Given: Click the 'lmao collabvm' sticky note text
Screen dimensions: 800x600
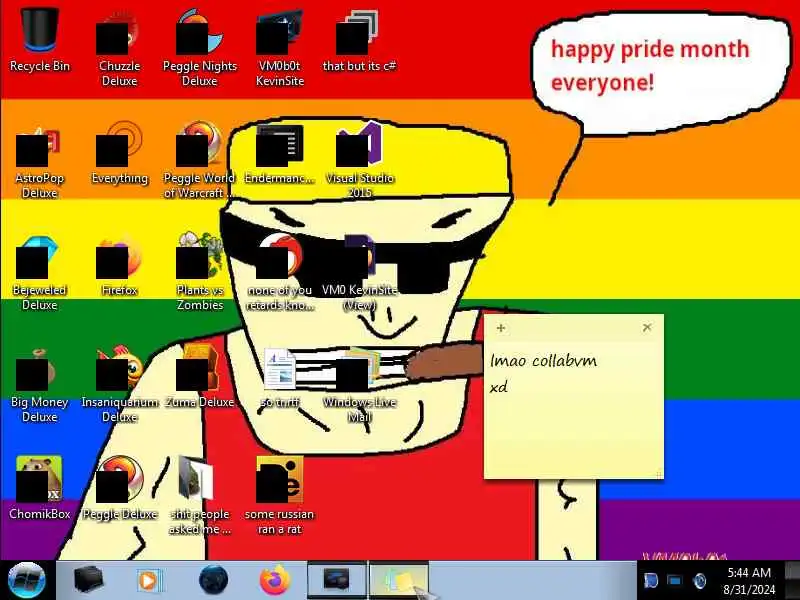Looking at the screenshot, I should 543,361.
